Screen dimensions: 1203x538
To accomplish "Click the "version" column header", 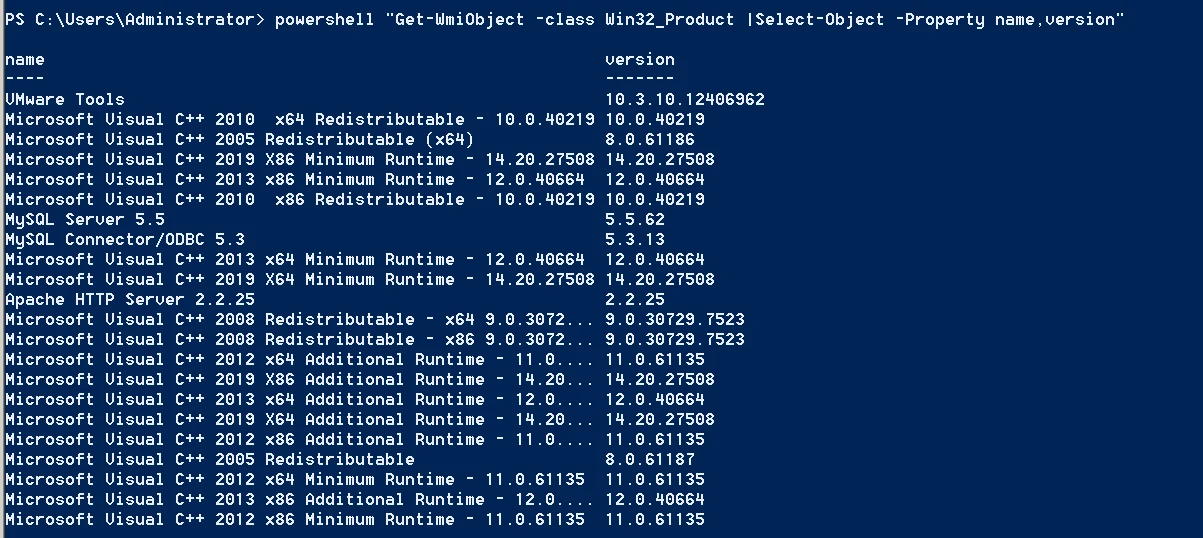I will [x=640, y=59].
